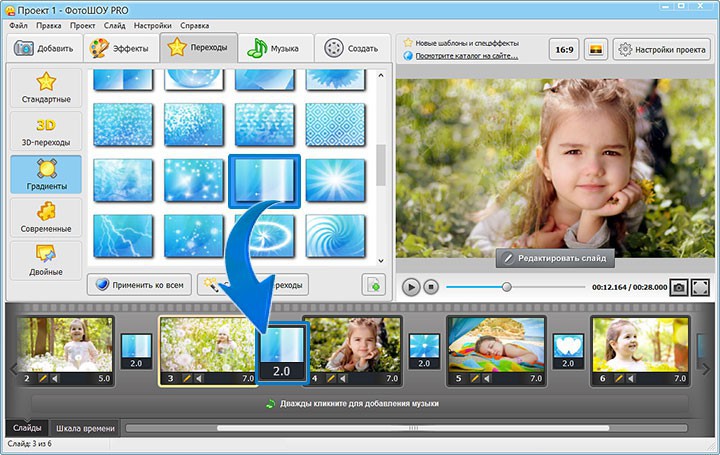The height and width of the screenshot is (455, 720).
Task: Select the lightning gradient transition
Action: [x=123, y=236]
